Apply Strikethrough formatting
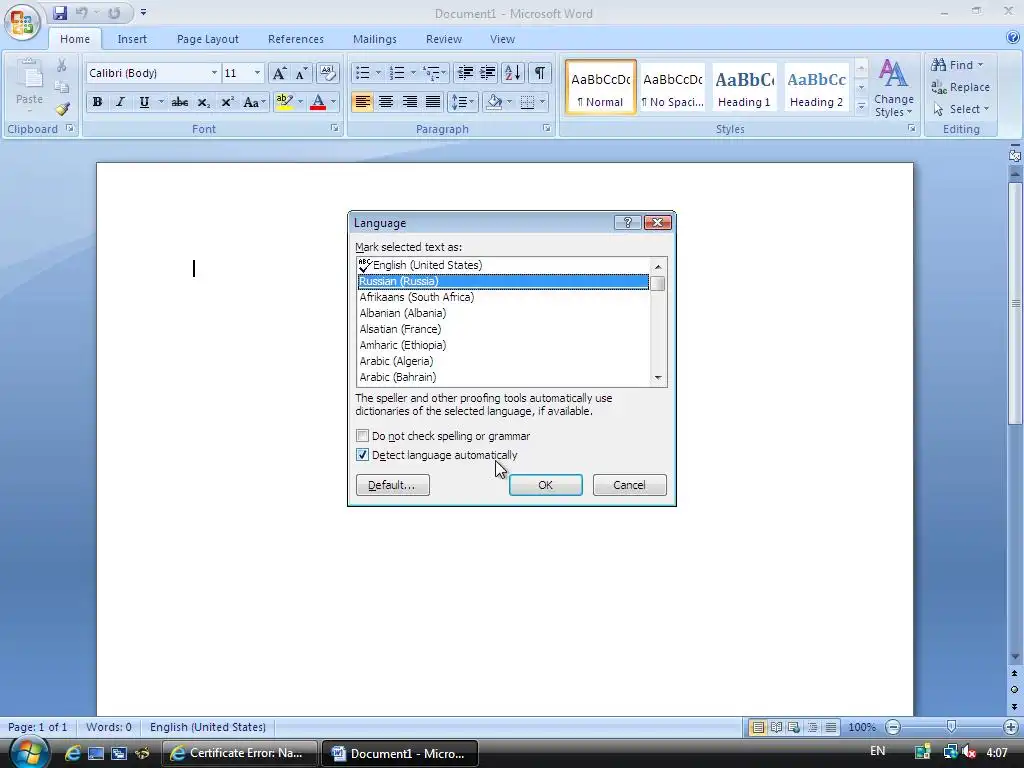Viewport: 1024px width, 768px height. [x=180, y=102]
